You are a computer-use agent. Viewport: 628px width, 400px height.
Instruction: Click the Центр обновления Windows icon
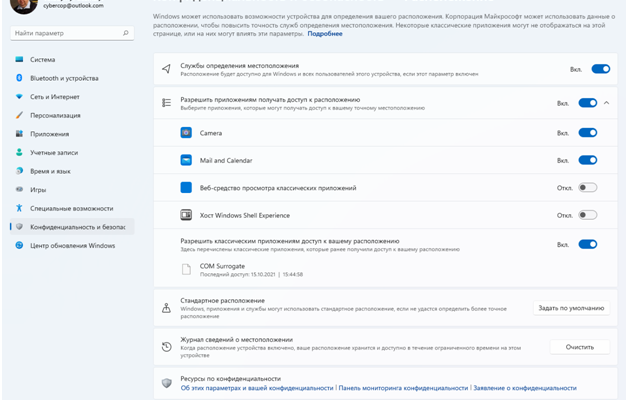pos(19,245)
